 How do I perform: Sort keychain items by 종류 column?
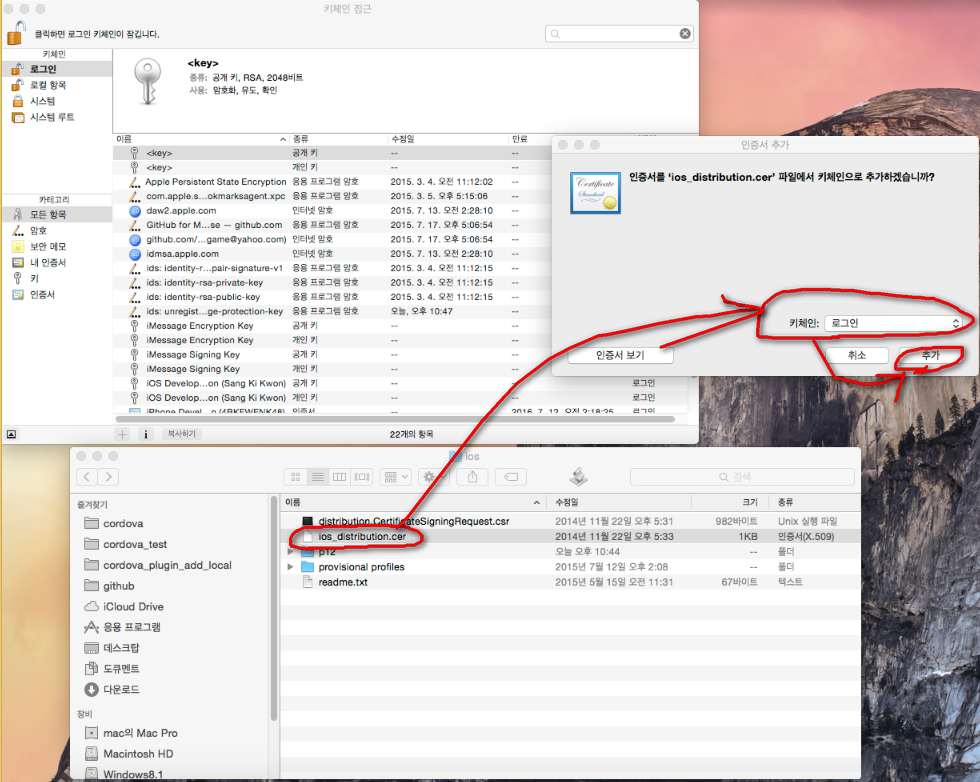(x=338, y=139)
